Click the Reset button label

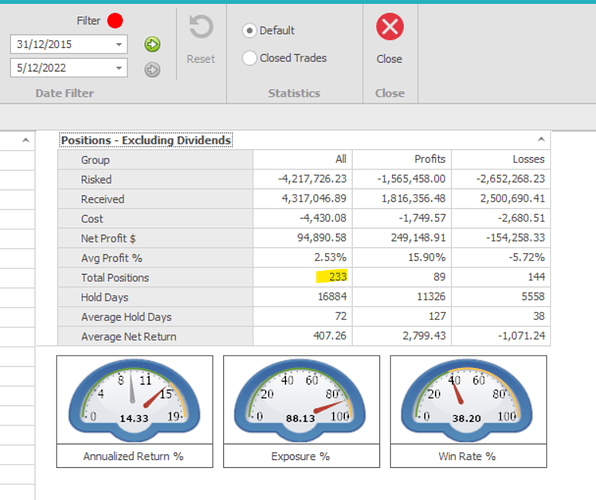201,59
